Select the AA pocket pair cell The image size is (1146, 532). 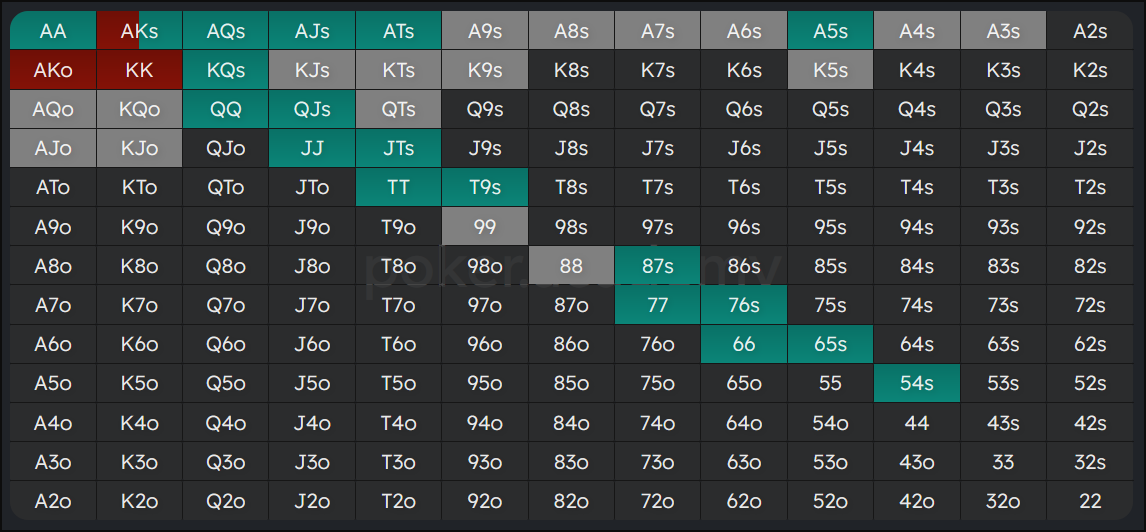click(53, 31)
